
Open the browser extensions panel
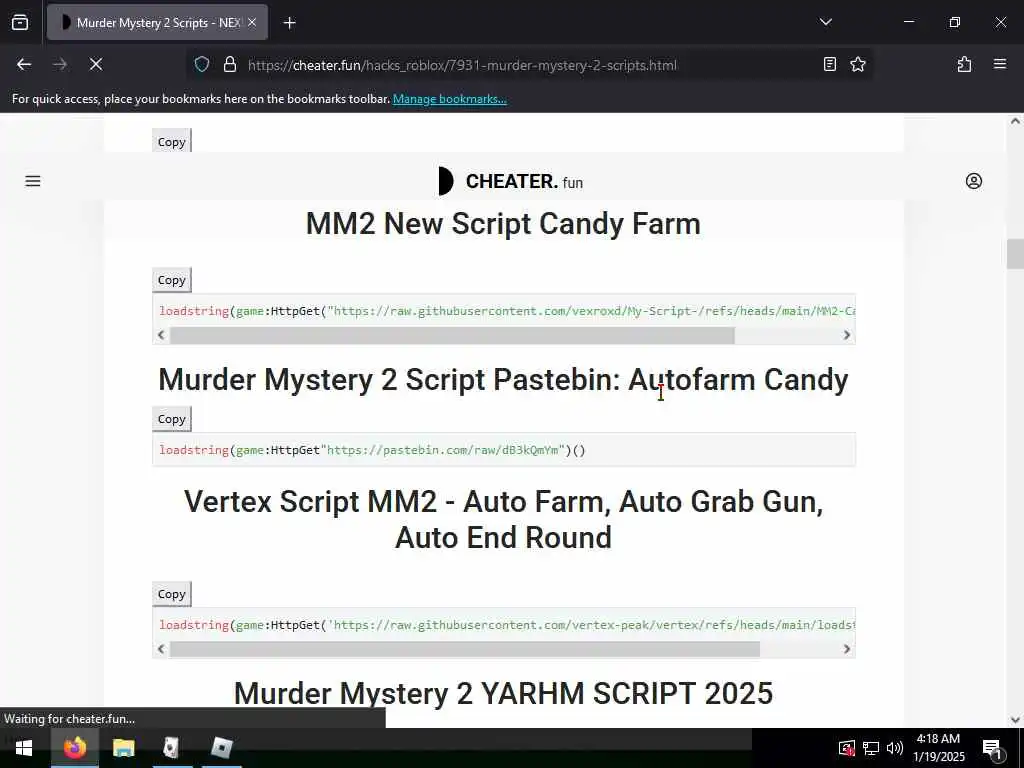tap(964, 65)
